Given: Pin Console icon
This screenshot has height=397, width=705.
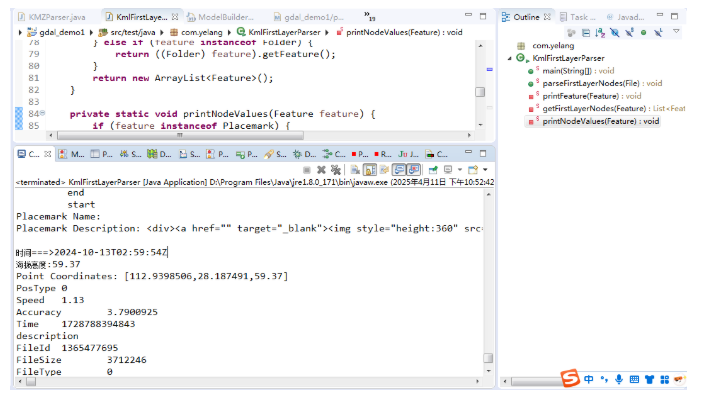Looking at the screenshot, I should pyautogui.click(x=433, y=170).
